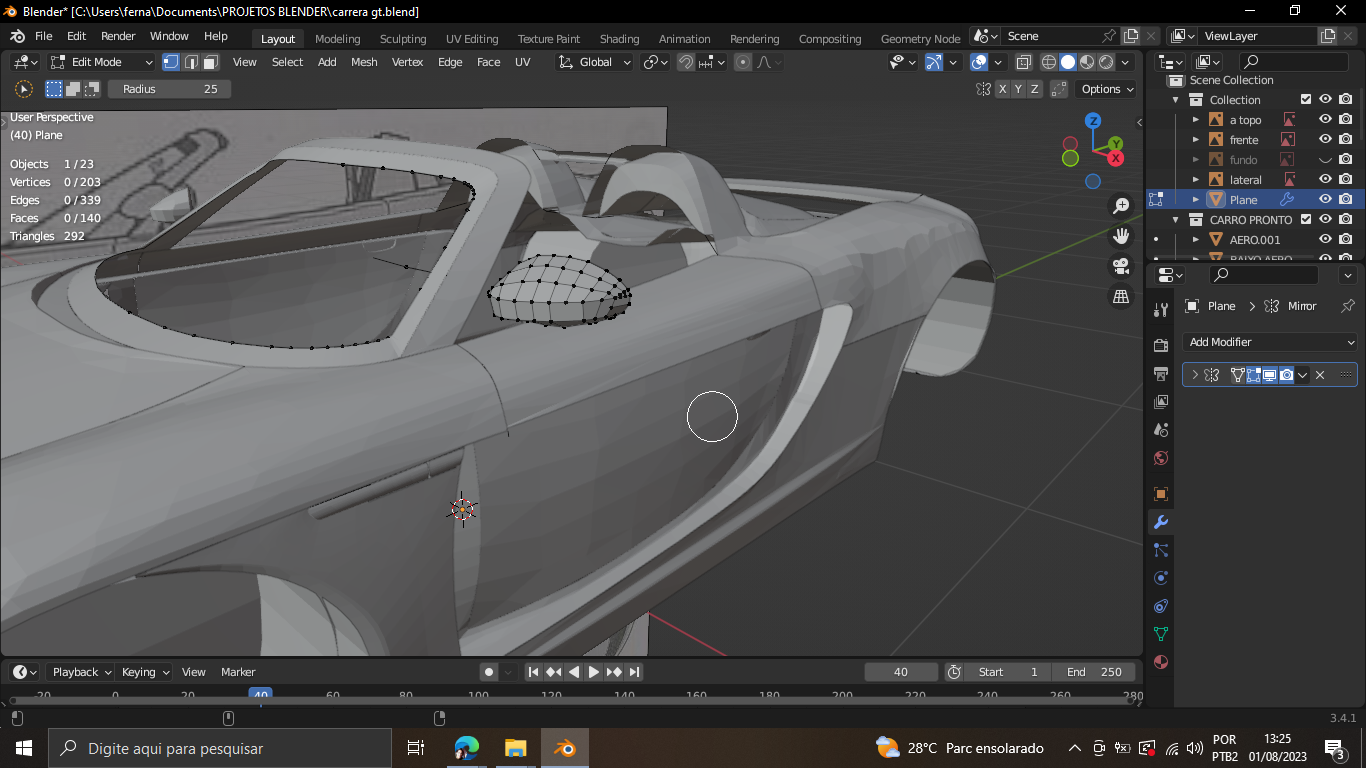The image size is (1366, 768).
Task: Open the Edit Mode selector dropdown
Action: pyautogui.click(x=102, y=62)
